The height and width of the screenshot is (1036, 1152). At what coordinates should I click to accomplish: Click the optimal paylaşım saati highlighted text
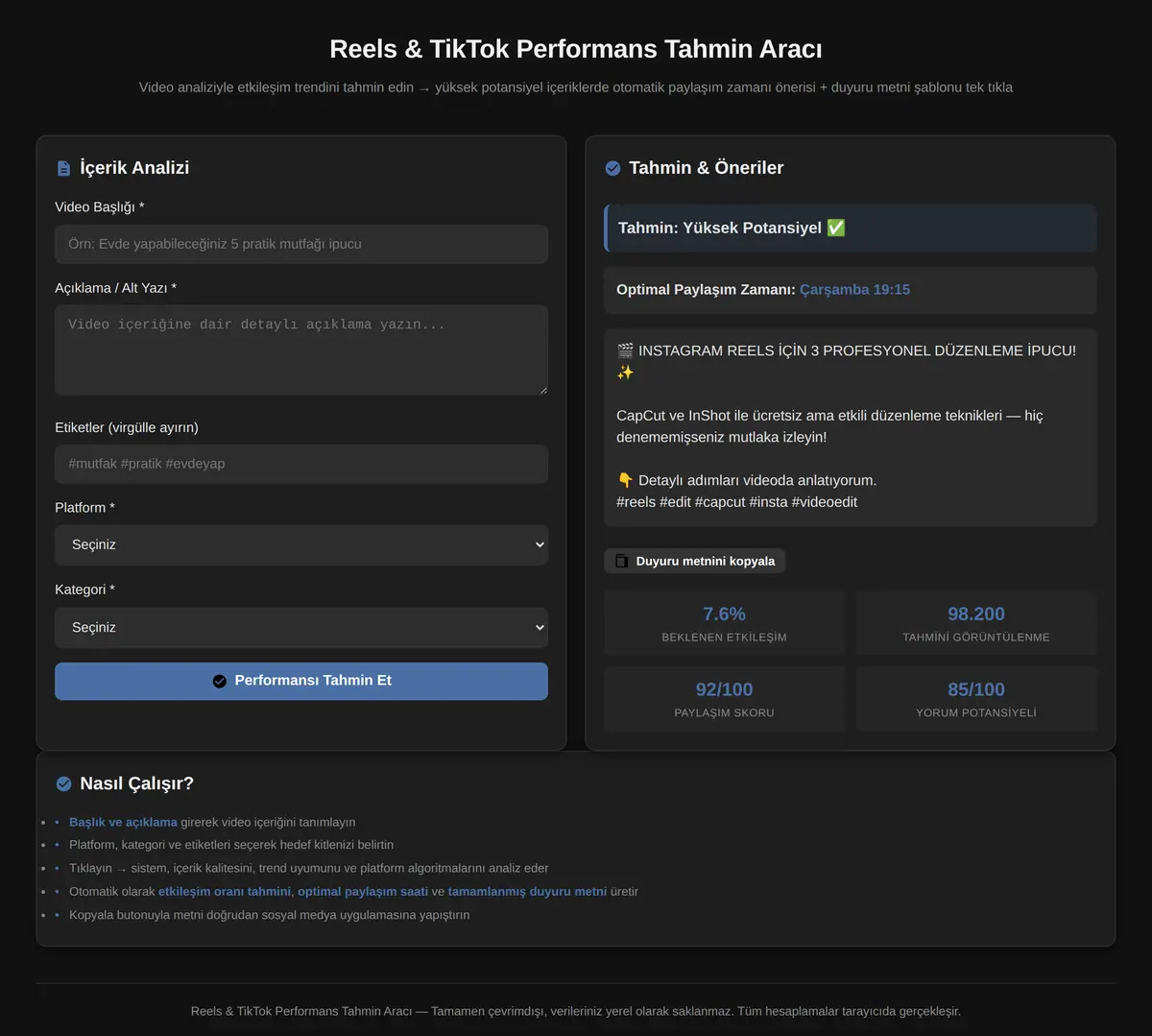[363, 891]
